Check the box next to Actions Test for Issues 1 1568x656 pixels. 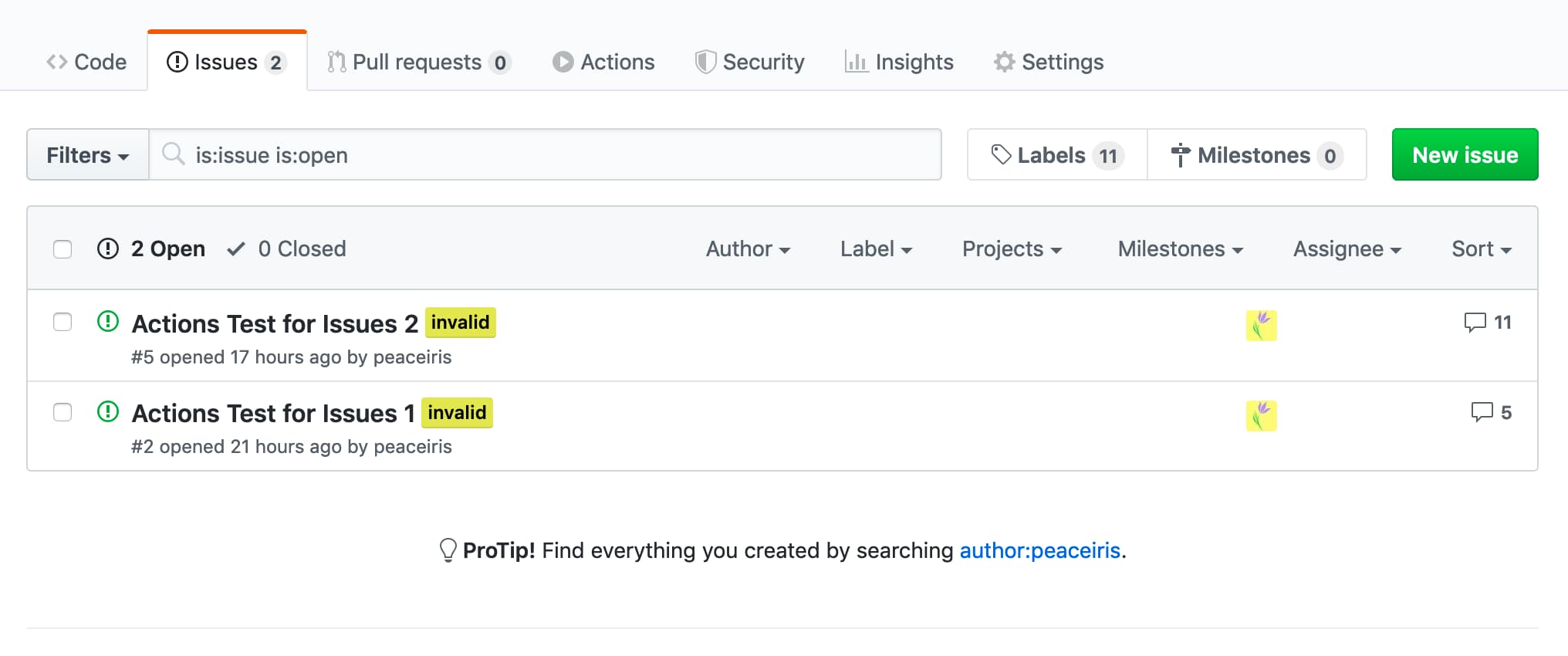[x=62, y=412]
